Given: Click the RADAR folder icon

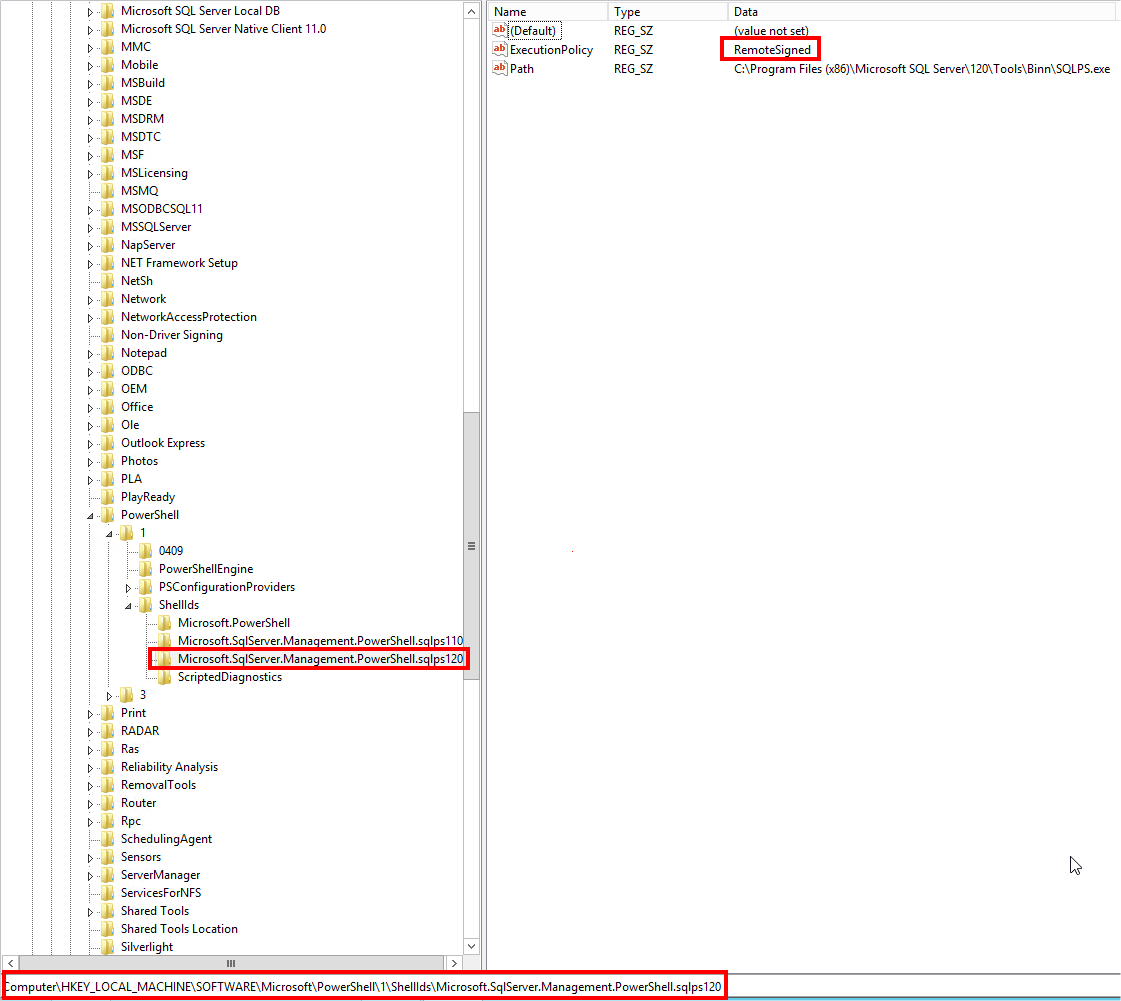Looking at the screenshot, I should (x=108, y=731).
